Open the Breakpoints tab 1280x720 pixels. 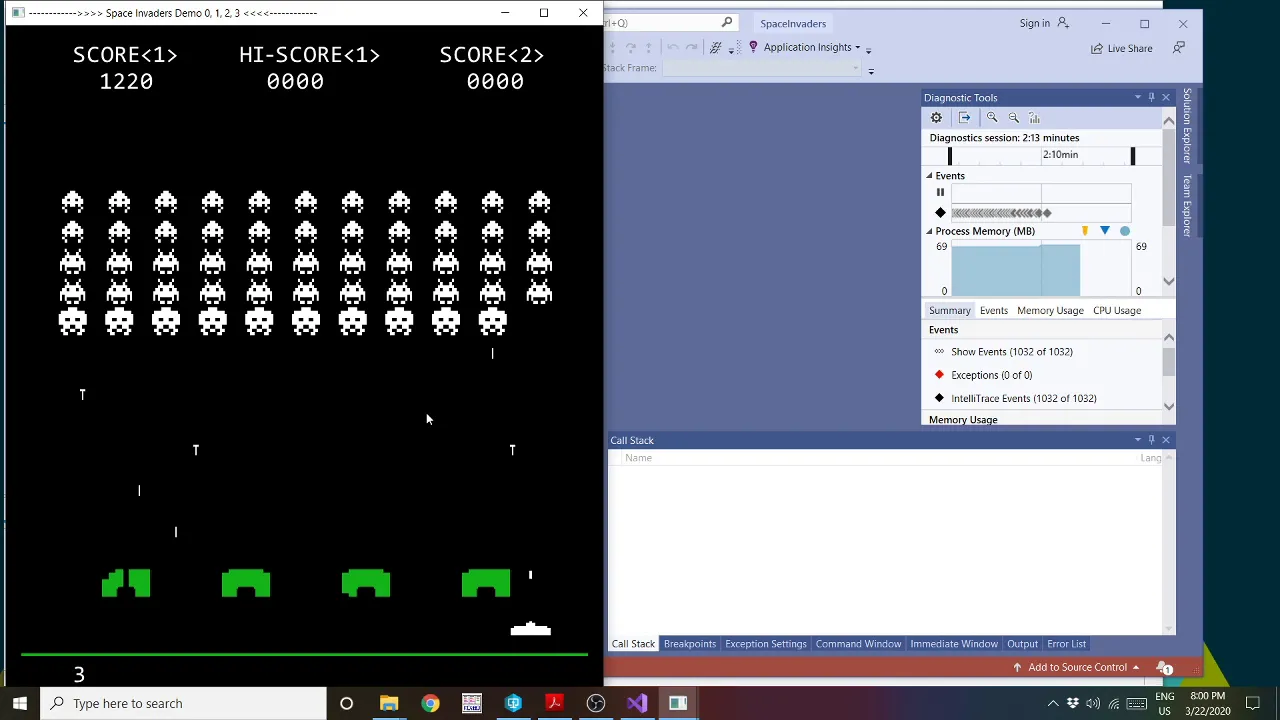tap(690, 644)
